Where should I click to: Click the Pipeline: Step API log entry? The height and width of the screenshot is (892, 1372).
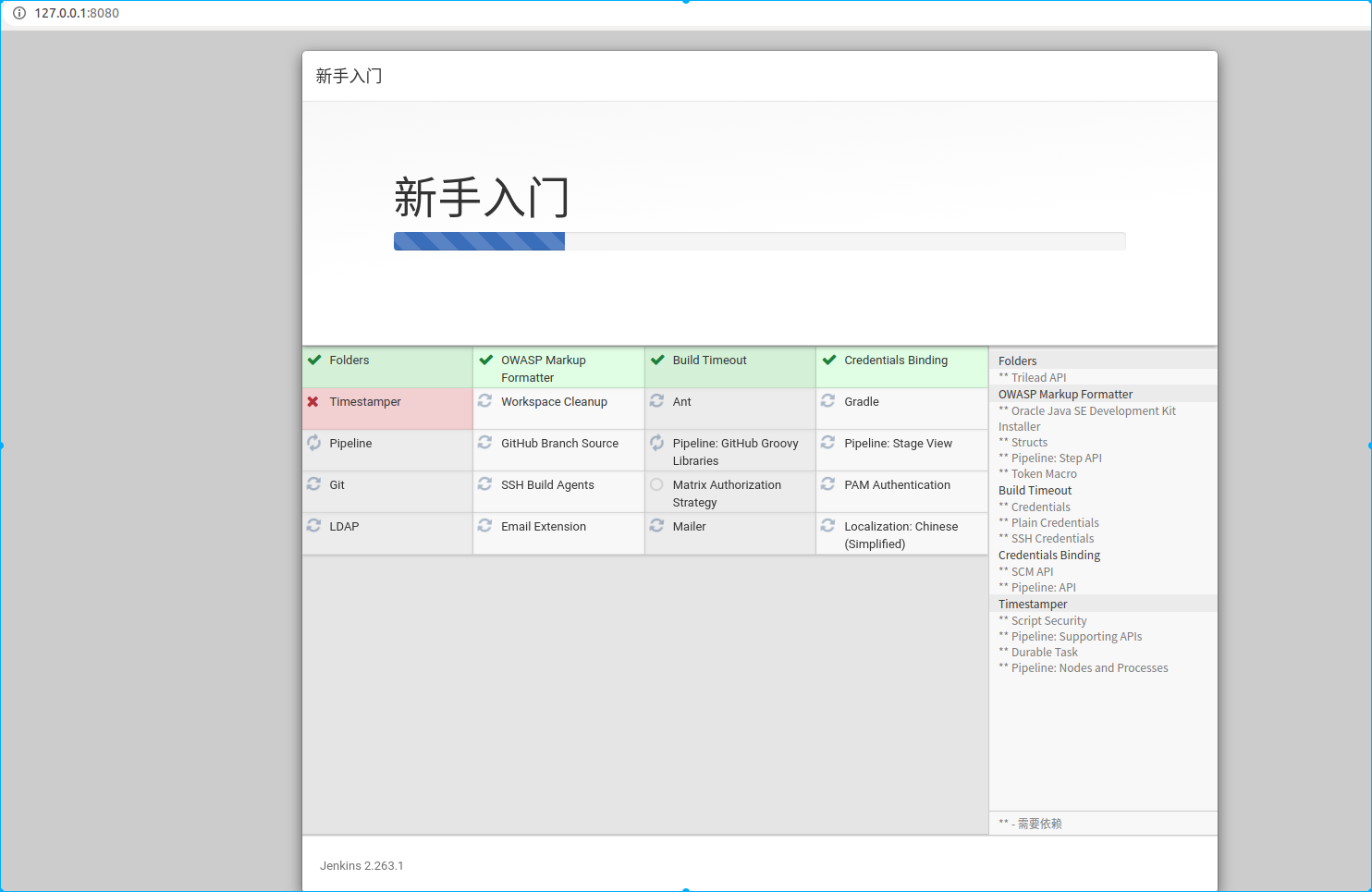click(1050, 458)
